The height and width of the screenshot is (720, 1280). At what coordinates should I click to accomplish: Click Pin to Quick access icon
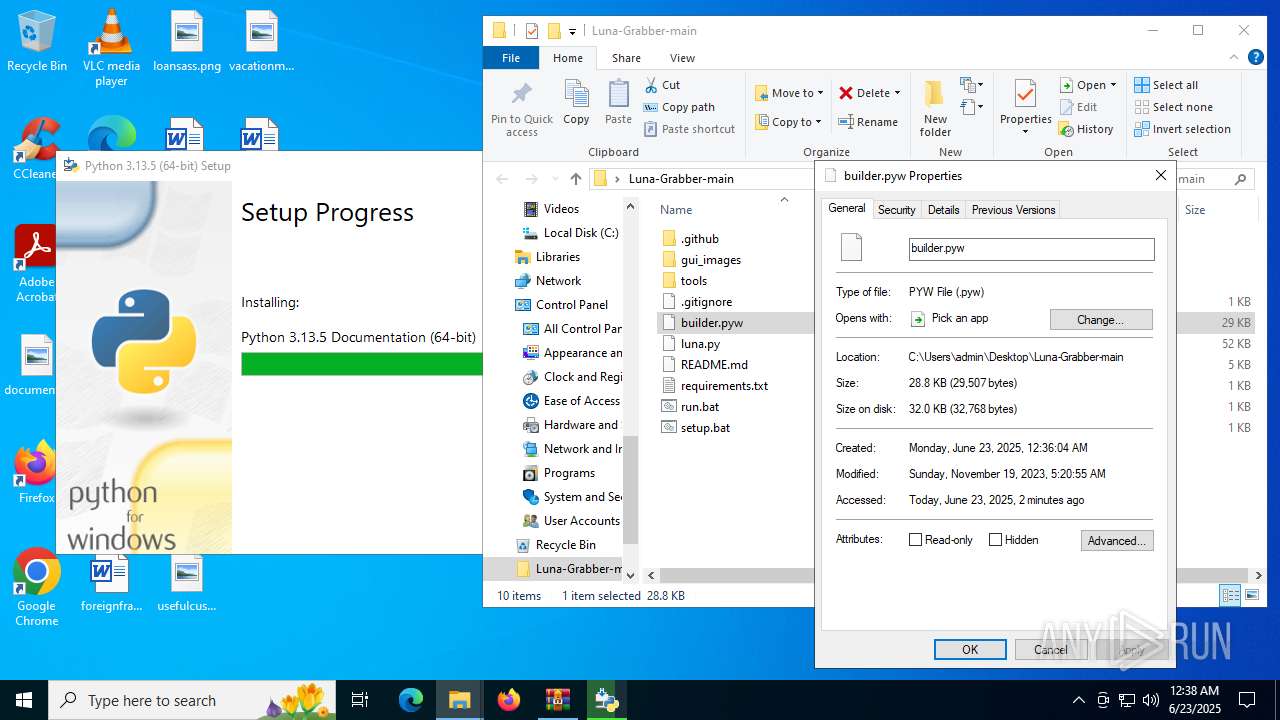pos(521,96)
